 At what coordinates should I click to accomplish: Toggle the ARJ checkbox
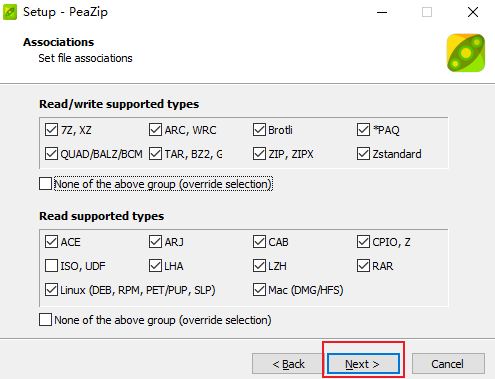[x=155, y=242]
